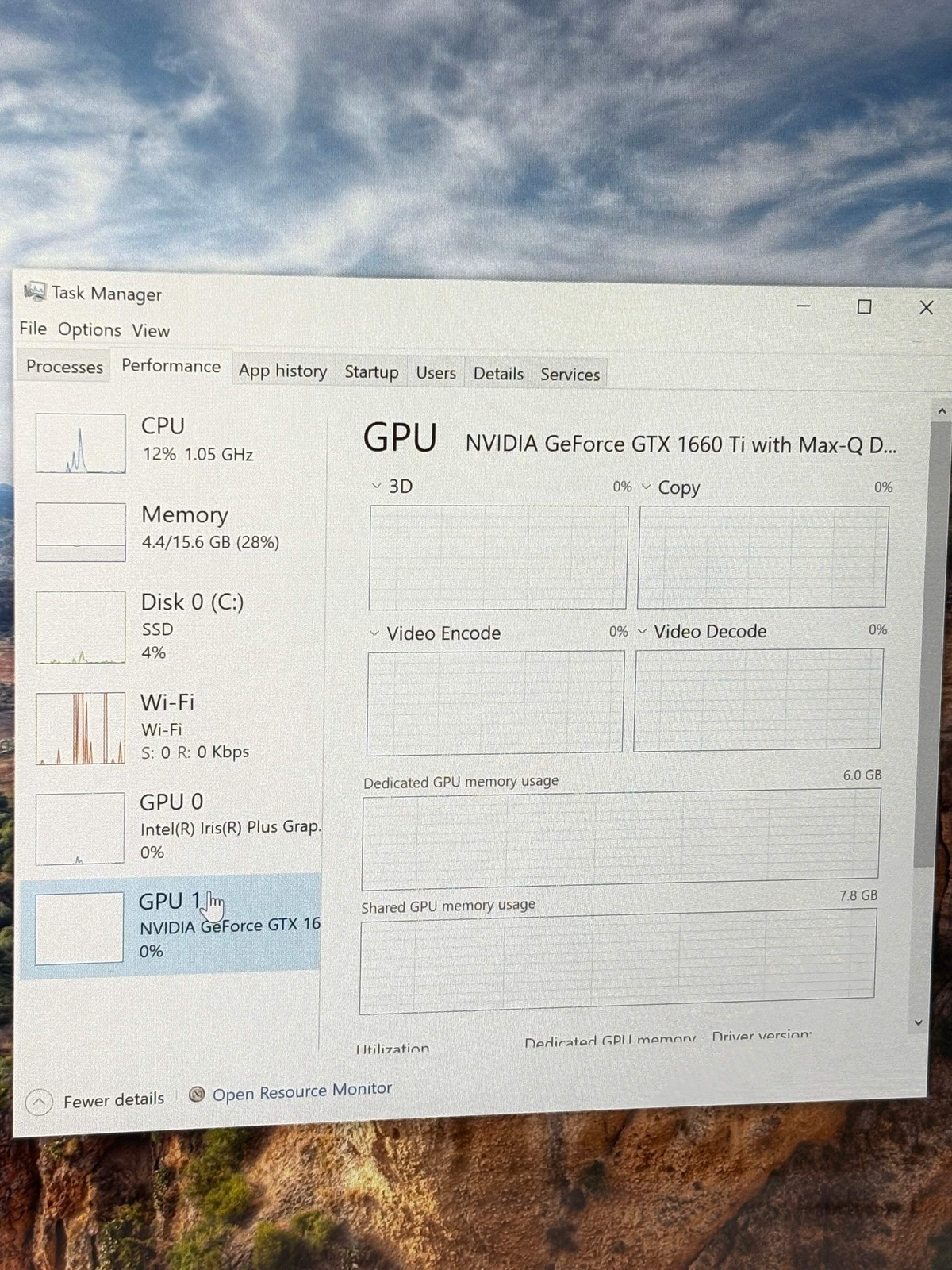Screen dimensions: 952x1270
Task: Open the File menu
Action: [x=33, y=329]
